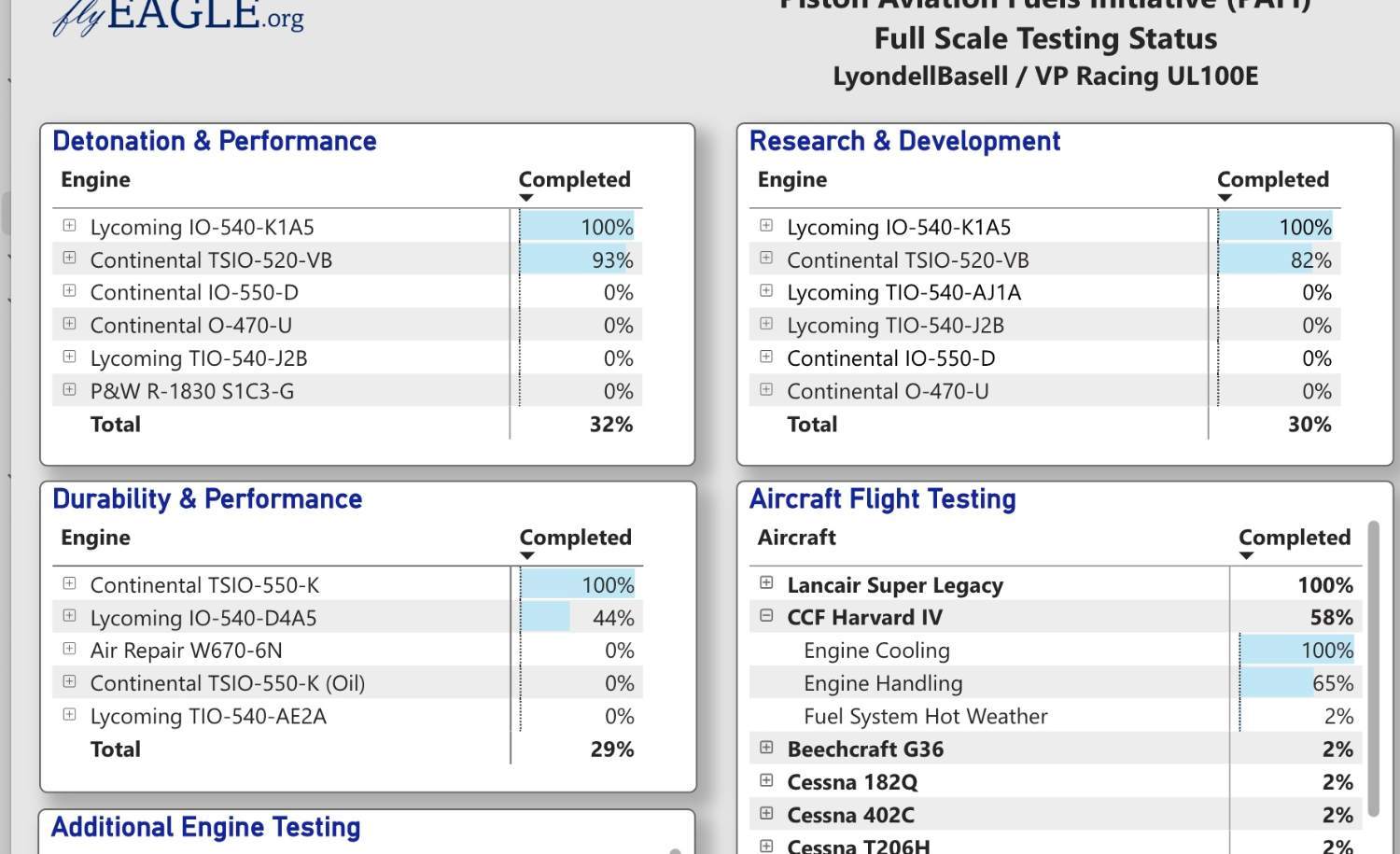The height and width of the screenshot is (854, 1400).
Task: Click the Aircraft column header
Action: click(x=796, y=538)
